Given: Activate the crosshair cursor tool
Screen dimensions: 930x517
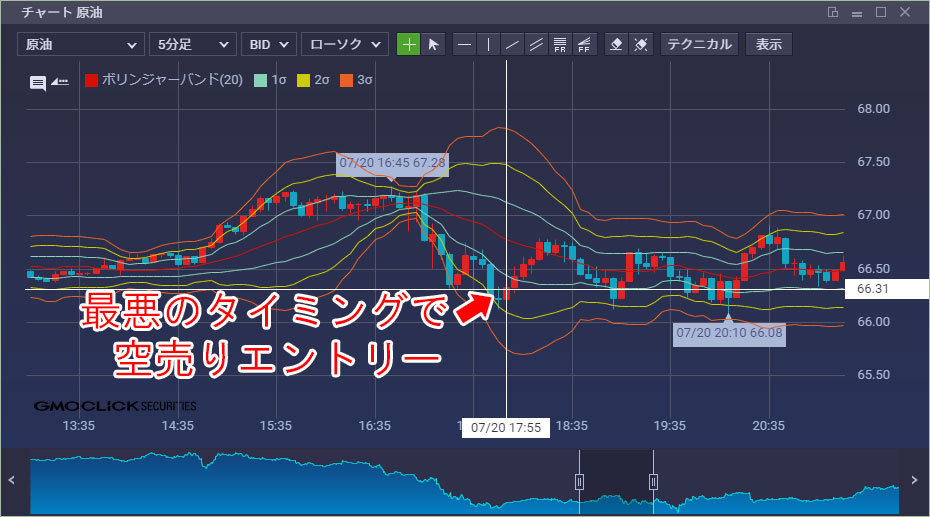Looking at the screenshot, I should pyautogui.click(x=408, y=44).
